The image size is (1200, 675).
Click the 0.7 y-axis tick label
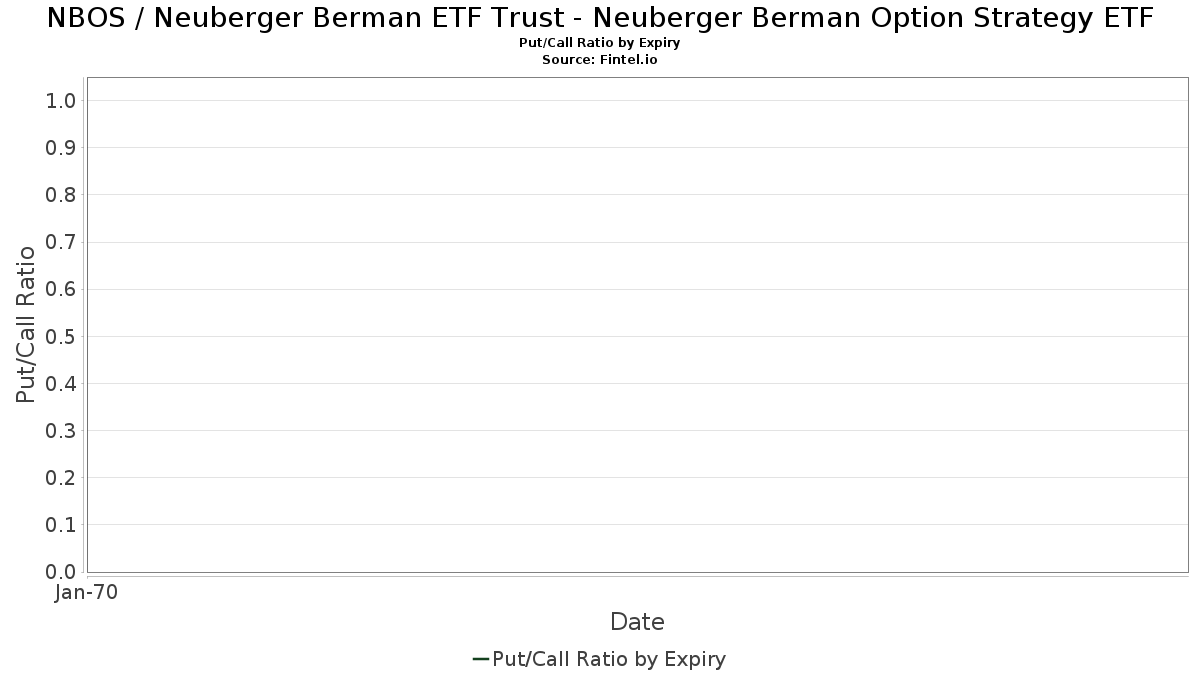(x=61, y=242)
